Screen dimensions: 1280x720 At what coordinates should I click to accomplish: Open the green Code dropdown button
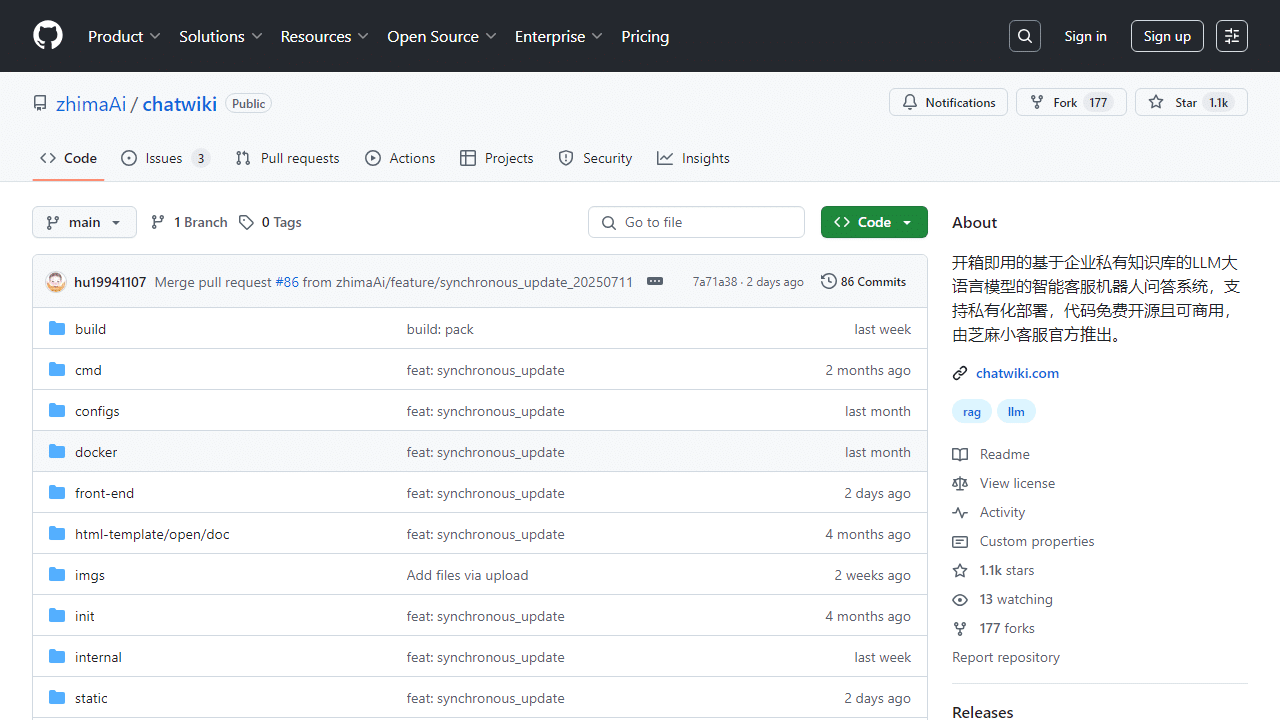pyautogui.click(x=874, y=222)
